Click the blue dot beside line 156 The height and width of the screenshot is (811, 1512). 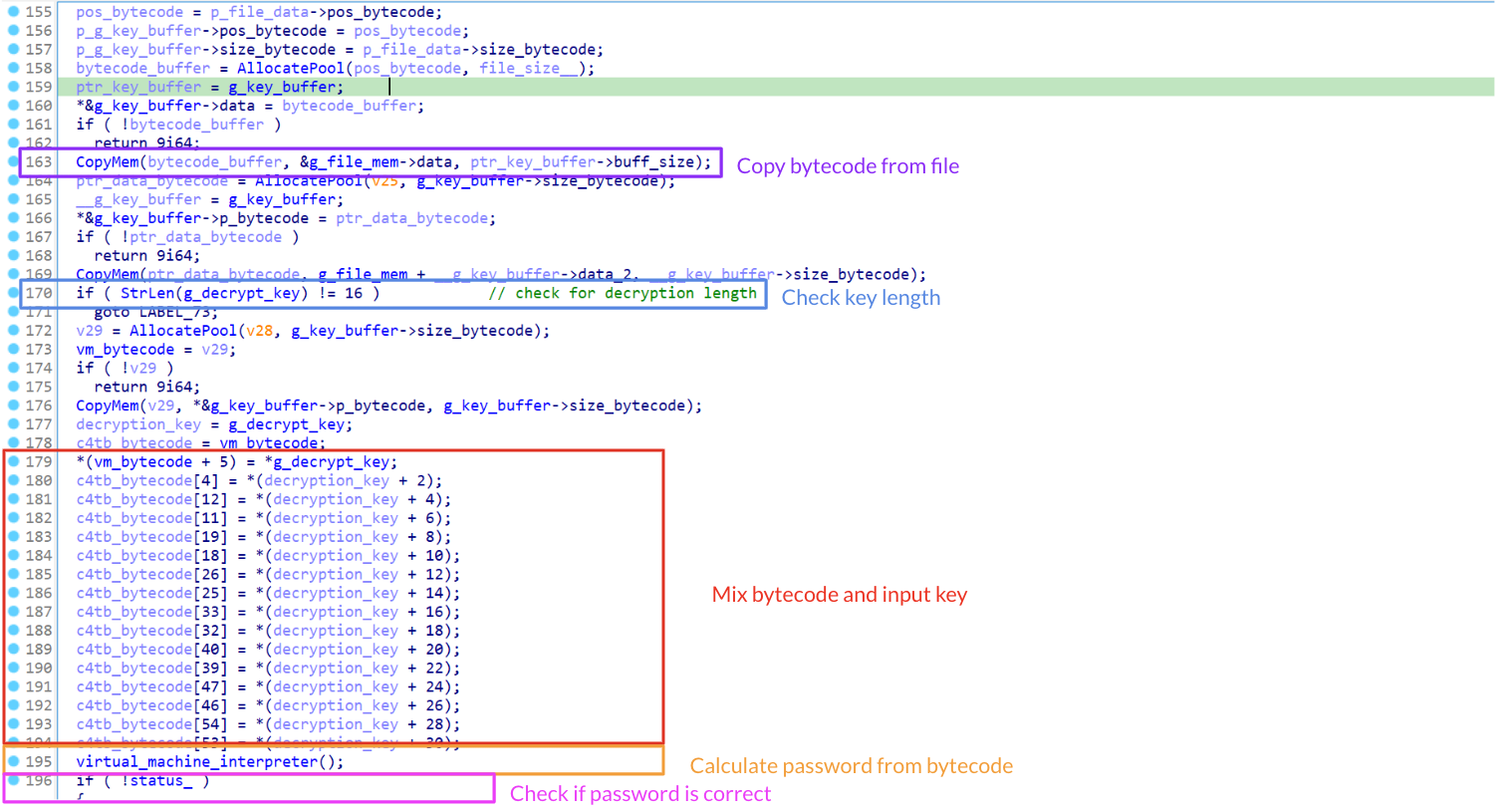(14, 31)
